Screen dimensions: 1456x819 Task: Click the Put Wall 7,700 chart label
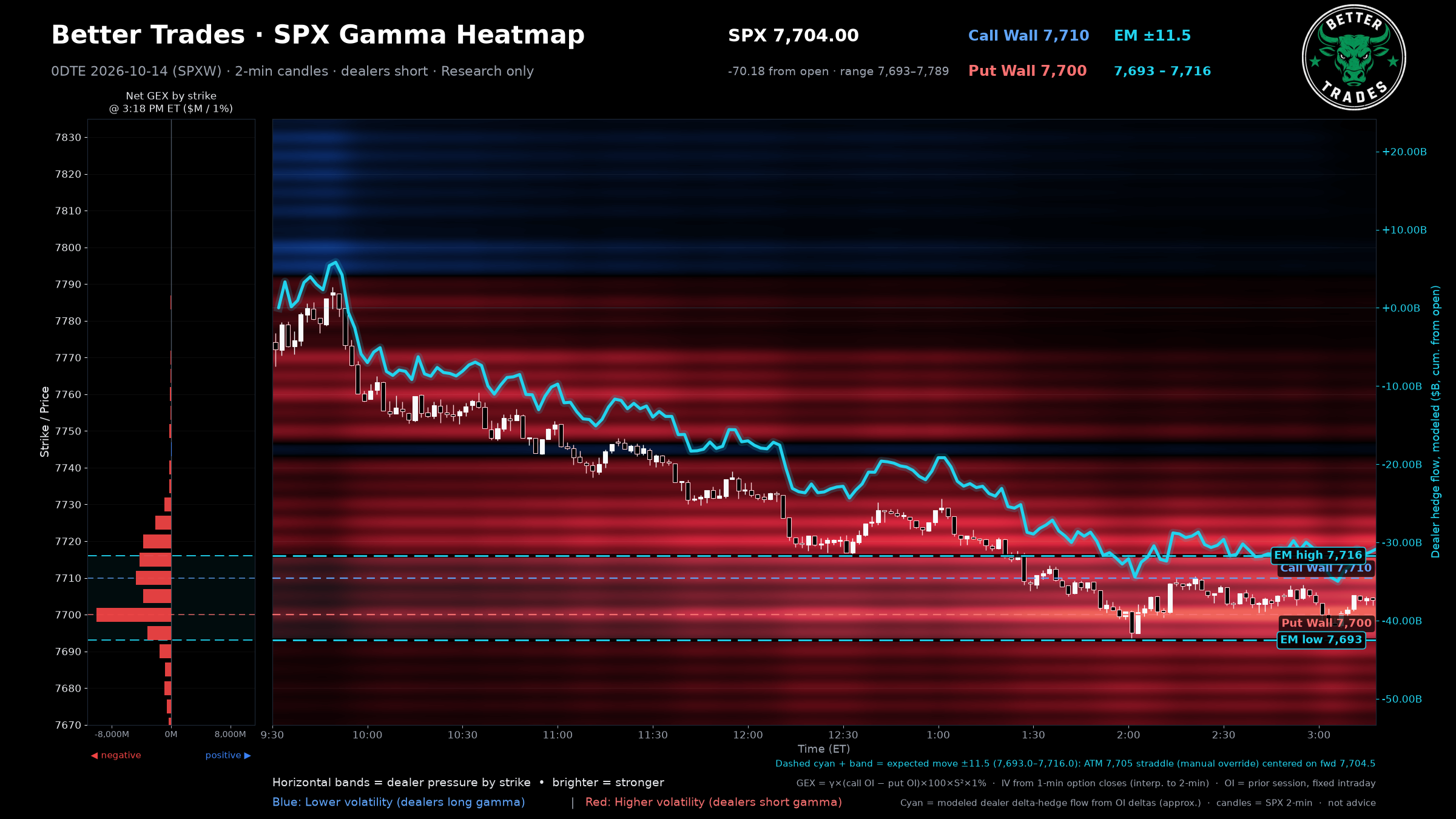1326,623
